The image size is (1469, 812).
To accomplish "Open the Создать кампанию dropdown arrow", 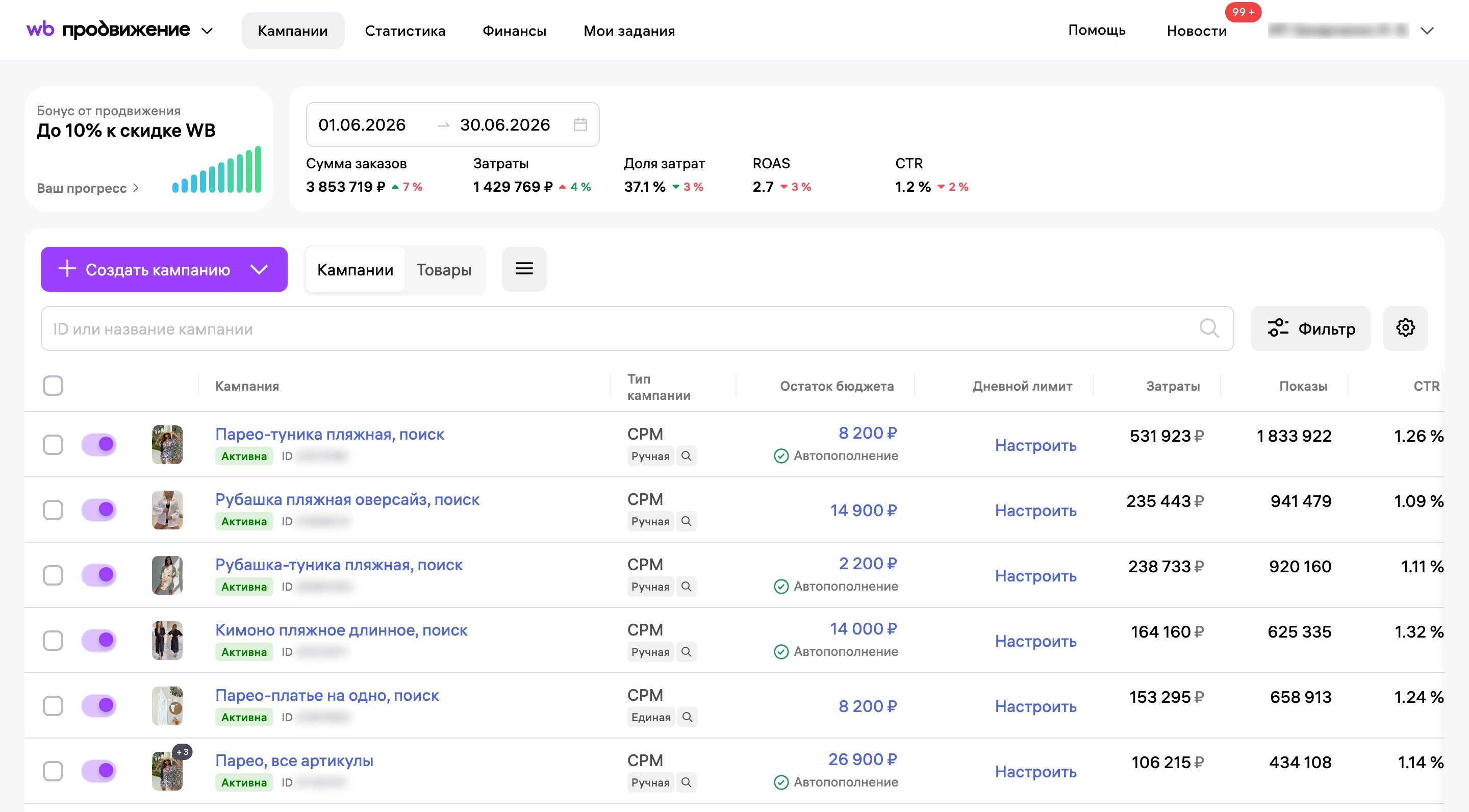I will click(260, 269).
